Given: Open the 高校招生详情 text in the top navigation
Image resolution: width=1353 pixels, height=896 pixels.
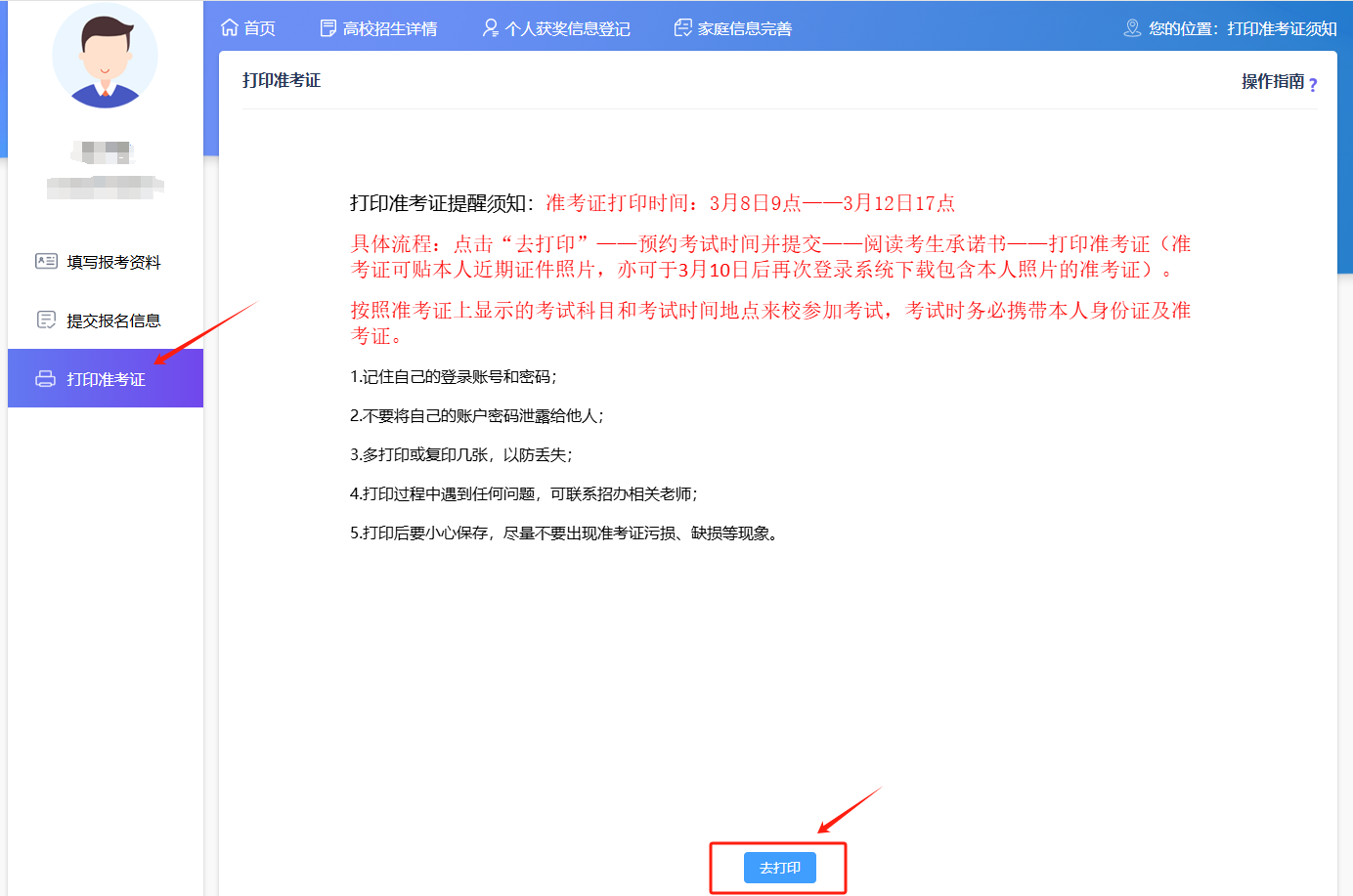Looking at the screenshot, I should click(390, 28).
